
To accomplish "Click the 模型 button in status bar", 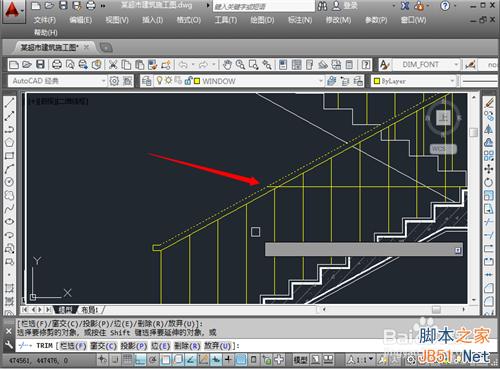I will [300, 360].
